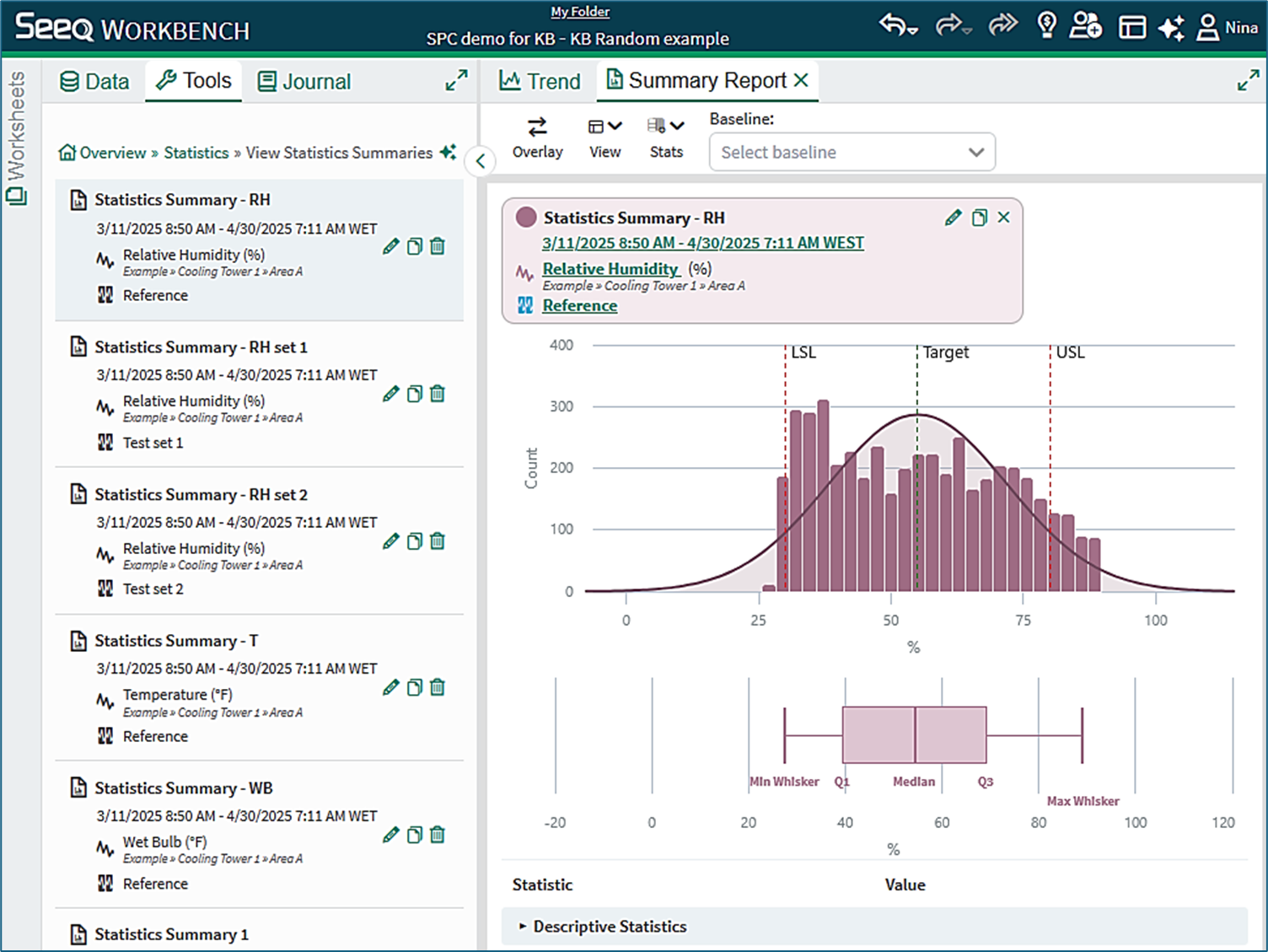This screenshot has height=952, width=1268.
Task: Open the Stats dropdown
Action: point(666,138)
